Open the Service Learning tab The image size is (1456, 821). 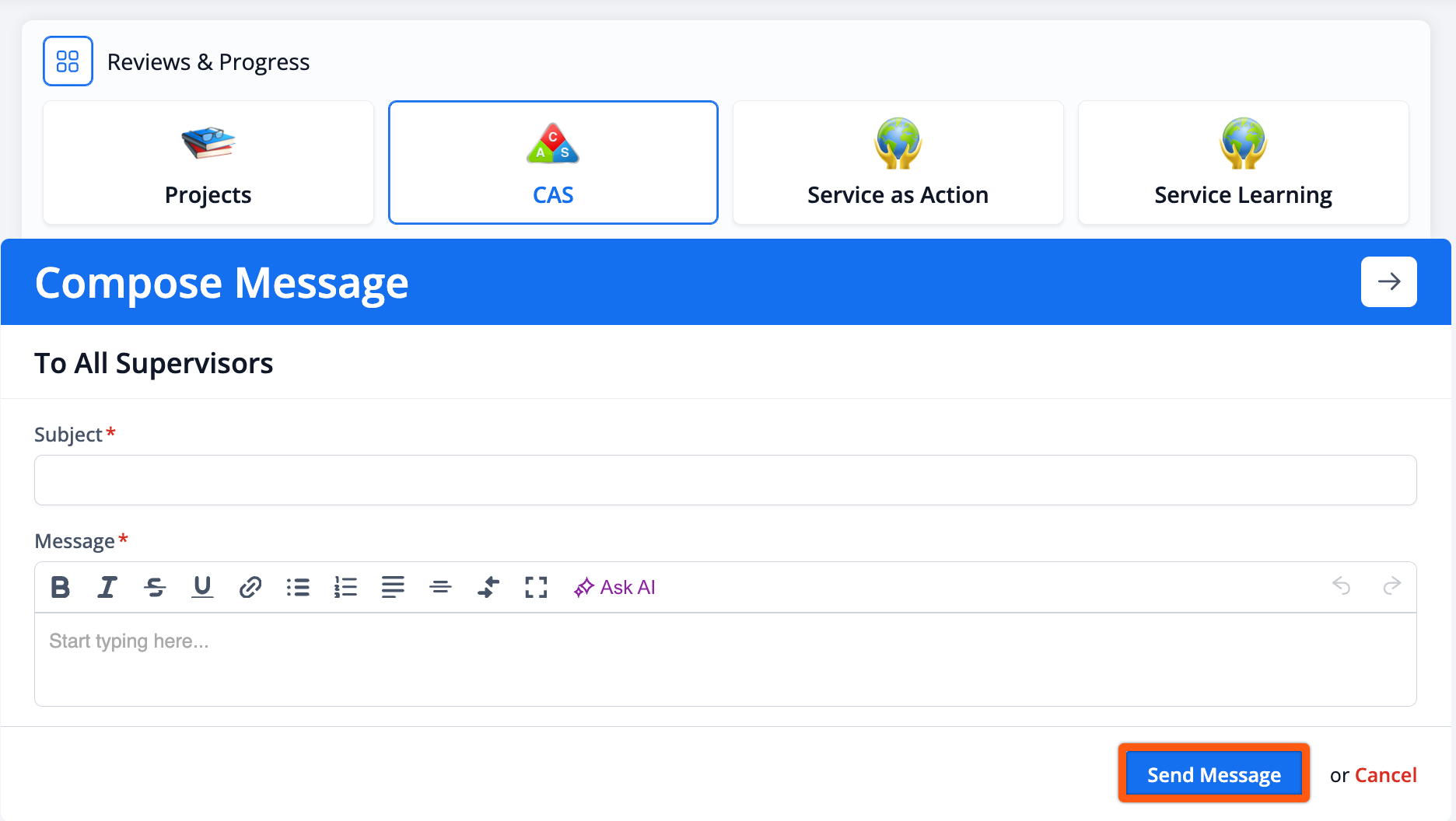pyautogui.click(x=1243, y=162)
